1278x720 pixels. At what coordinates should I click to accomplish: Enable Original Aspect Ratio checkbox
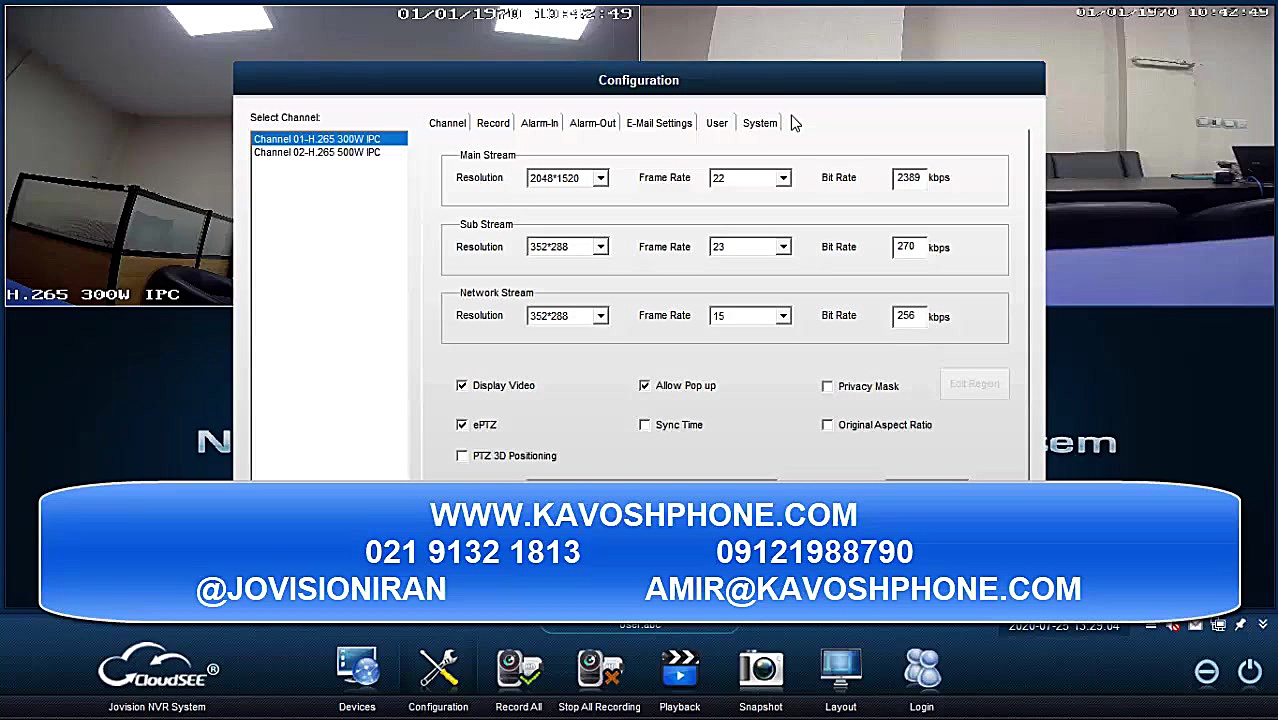(x=827, y=425)
